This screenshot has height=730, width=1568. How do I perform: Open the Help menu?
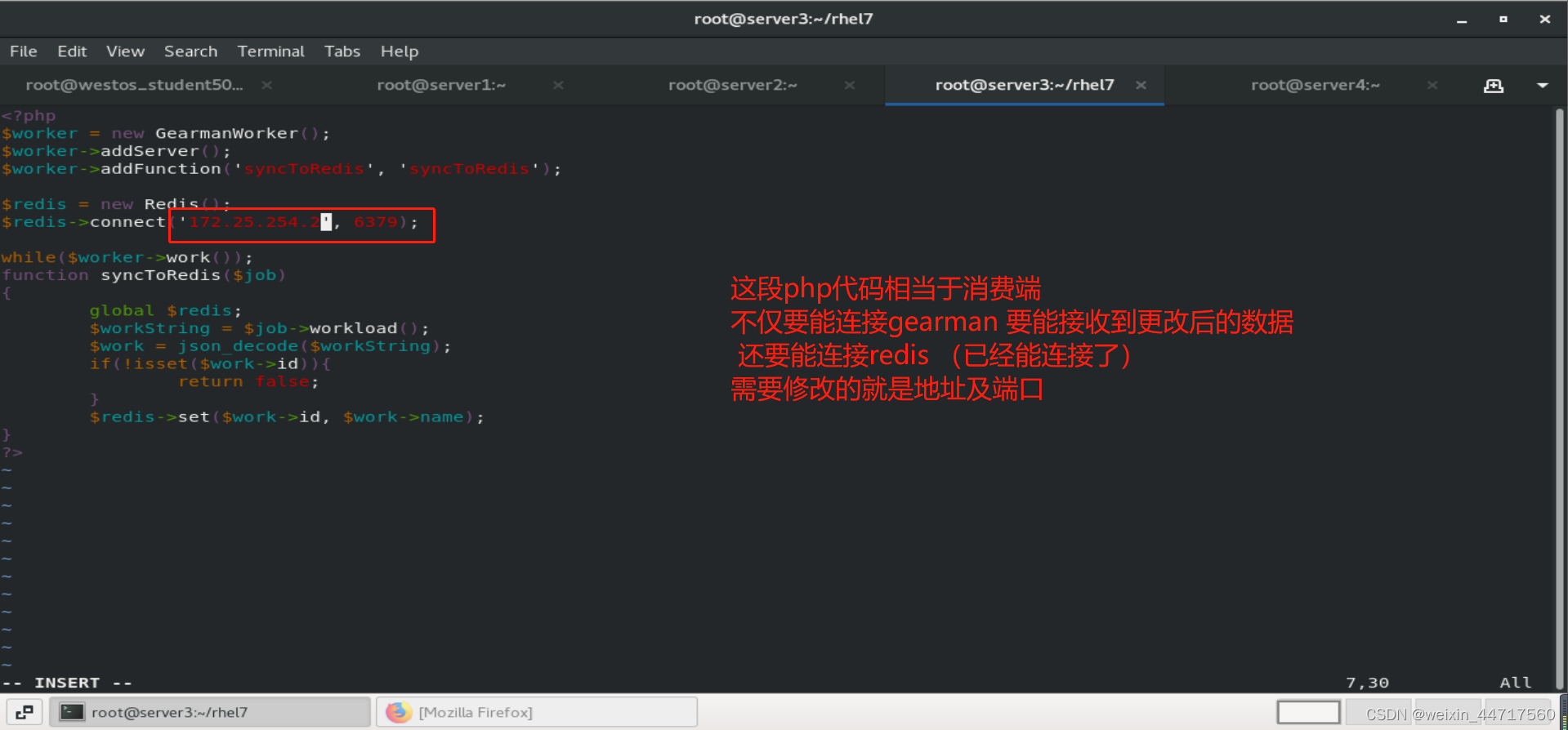(399, 51)
